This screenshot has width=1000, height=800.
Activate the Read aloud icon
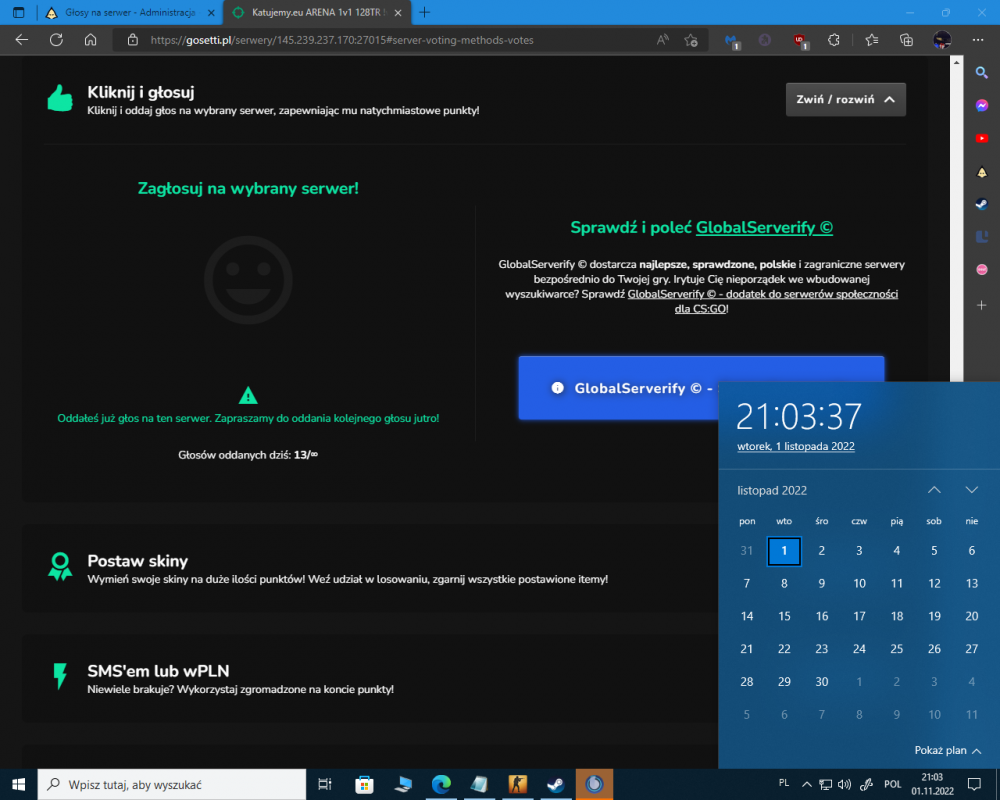pyautogui.click(x=663, y=40)
